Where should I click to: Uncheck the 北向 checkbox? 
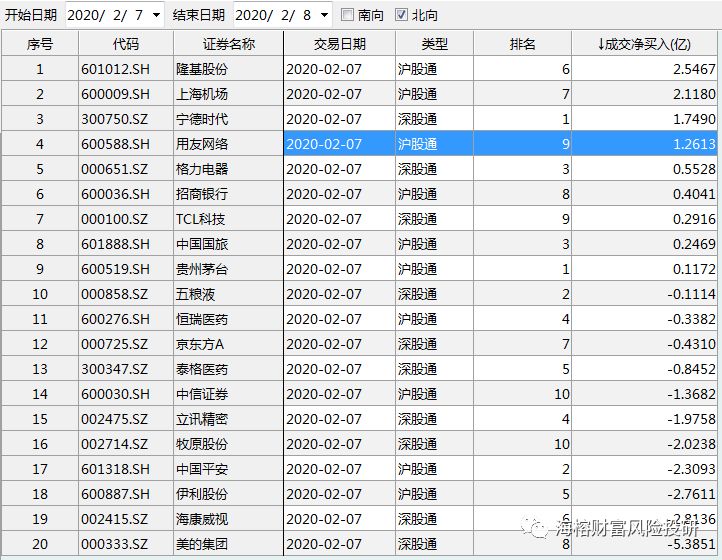pyautogui.click(x=401, y=15)
